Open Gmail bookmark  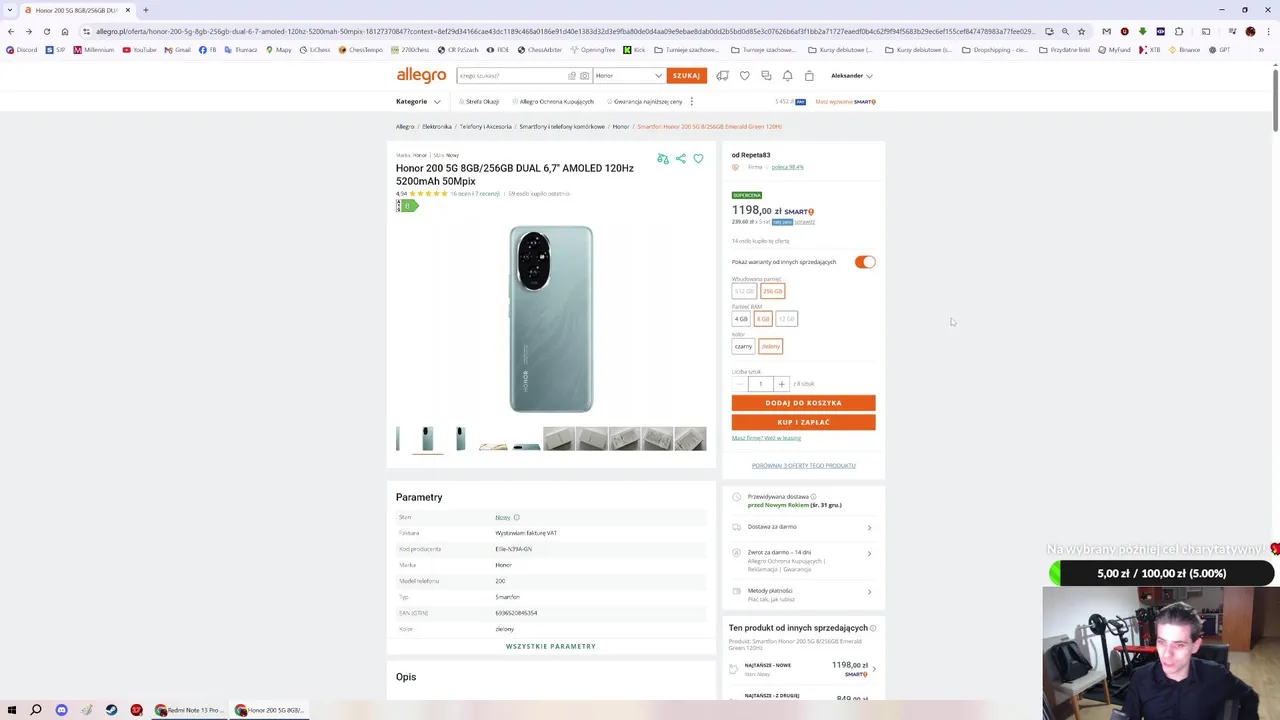(x=178, y=49)
